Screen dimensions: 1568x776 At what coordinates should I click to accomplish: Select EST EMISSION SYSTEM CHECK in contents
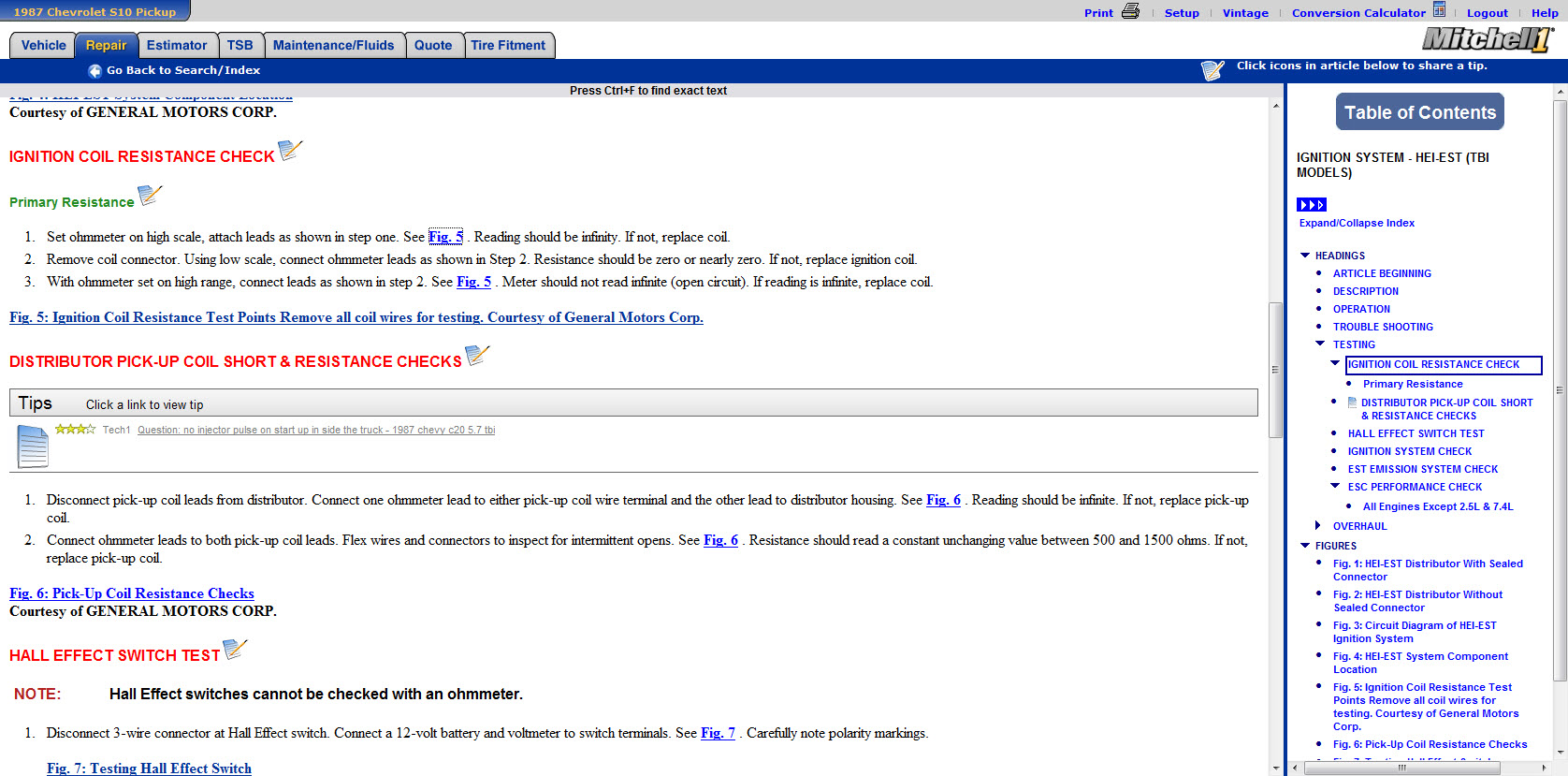[x=1423, y=469]
